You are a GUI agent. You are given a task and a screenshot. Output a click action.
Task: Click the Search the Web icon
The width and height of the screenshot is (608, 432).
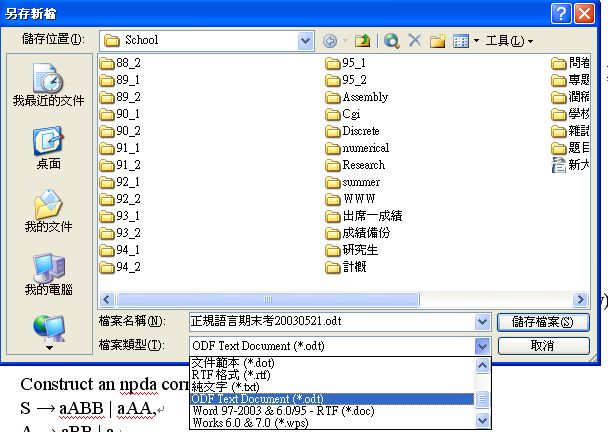pyautogui.click(x=392, y=41)
